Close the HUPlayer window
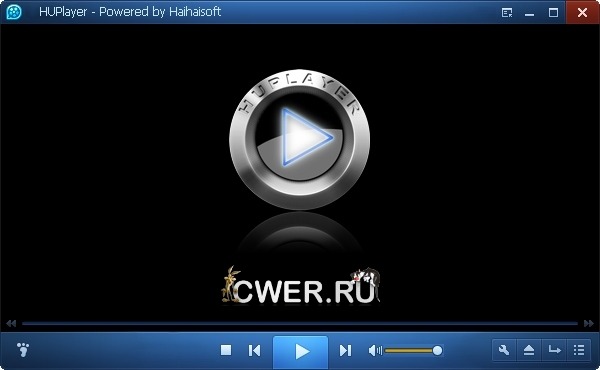The height and width of the screenshot is (370, 600). [582, 12]
